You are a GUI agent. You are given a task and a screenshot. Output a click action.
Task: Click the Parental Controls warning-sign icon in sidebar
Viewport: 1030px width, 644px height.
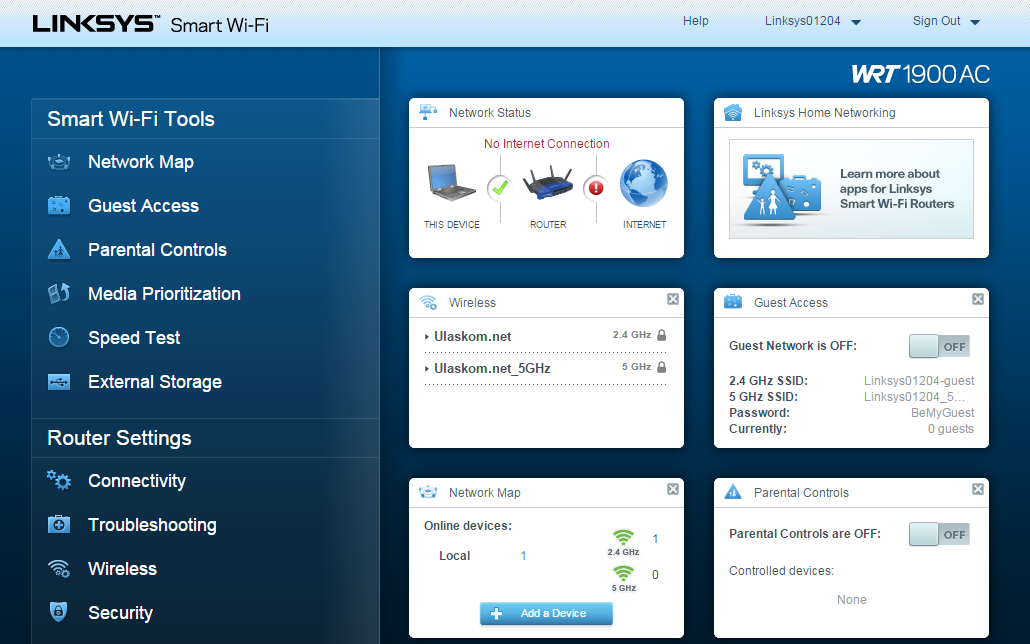coord(59,250)
